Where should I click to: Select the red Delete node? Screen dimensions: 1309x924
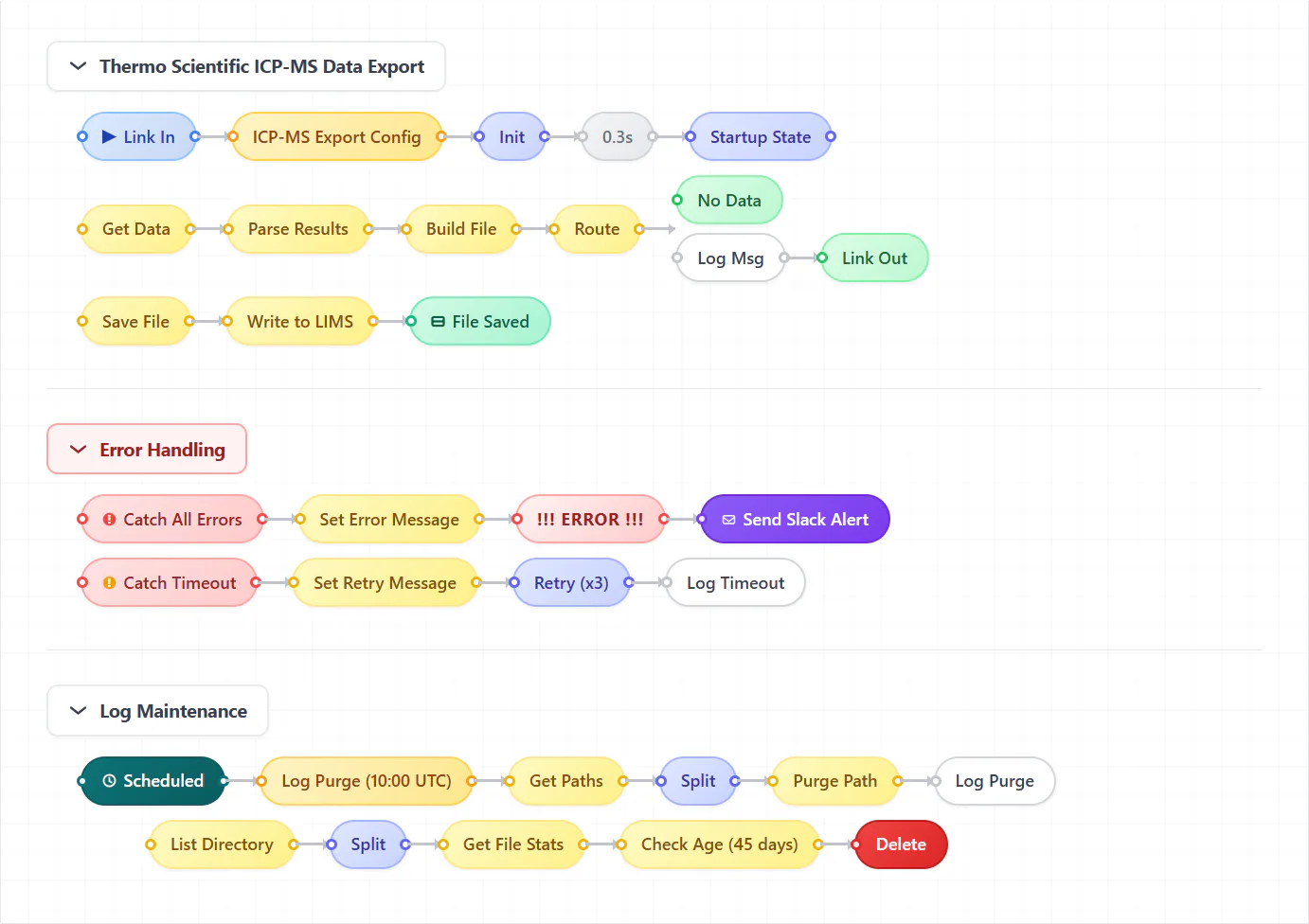click(901, 844)
